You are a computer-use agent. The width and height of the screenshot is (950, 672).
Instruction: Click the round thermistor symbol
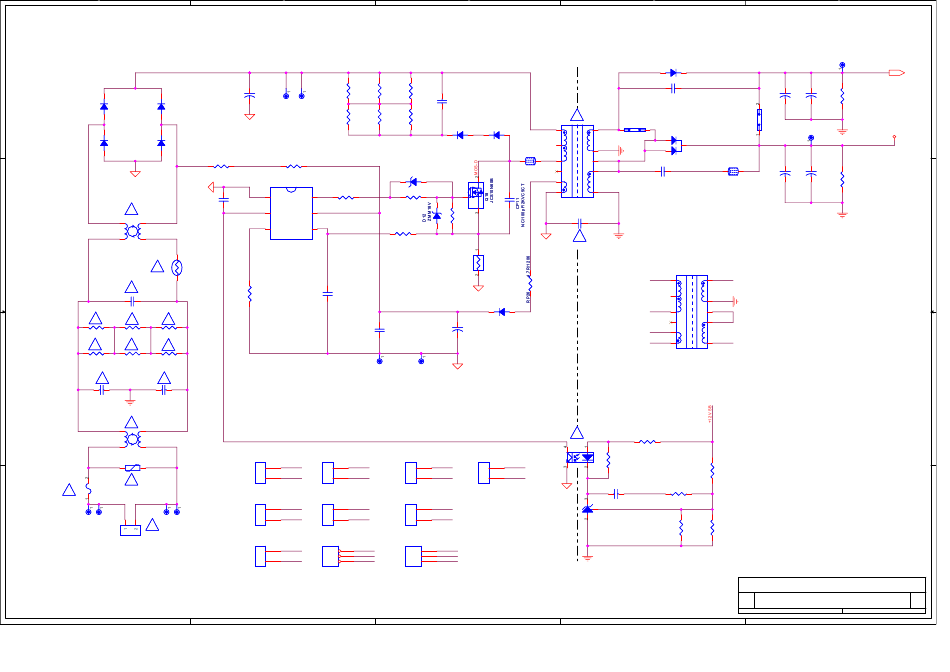177,267
